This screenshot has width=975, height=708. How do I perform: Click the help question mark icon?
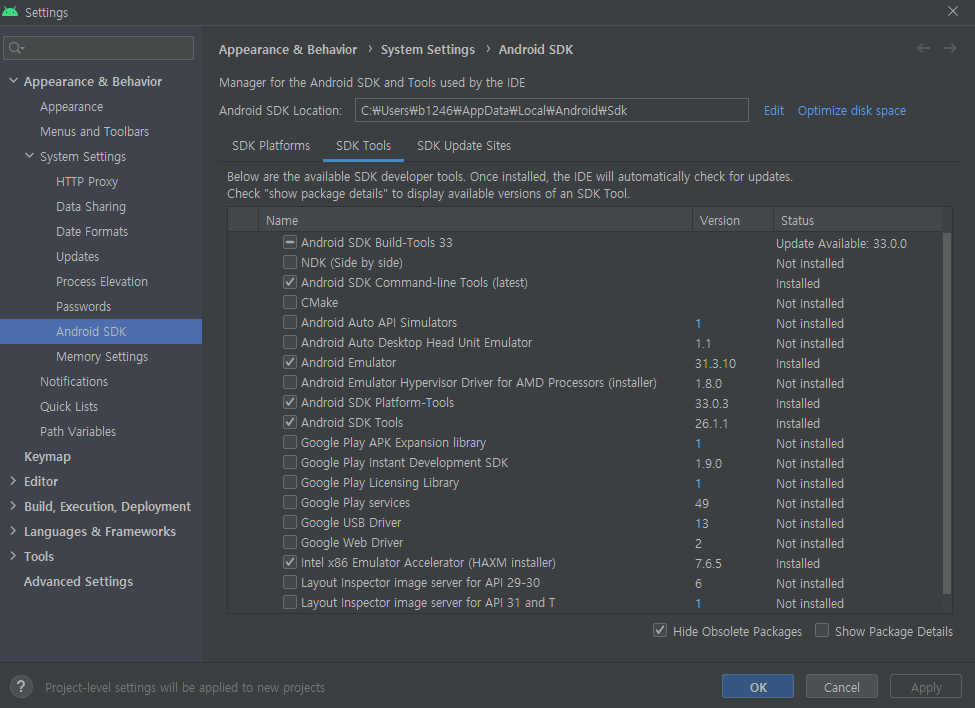pos(21,687)
